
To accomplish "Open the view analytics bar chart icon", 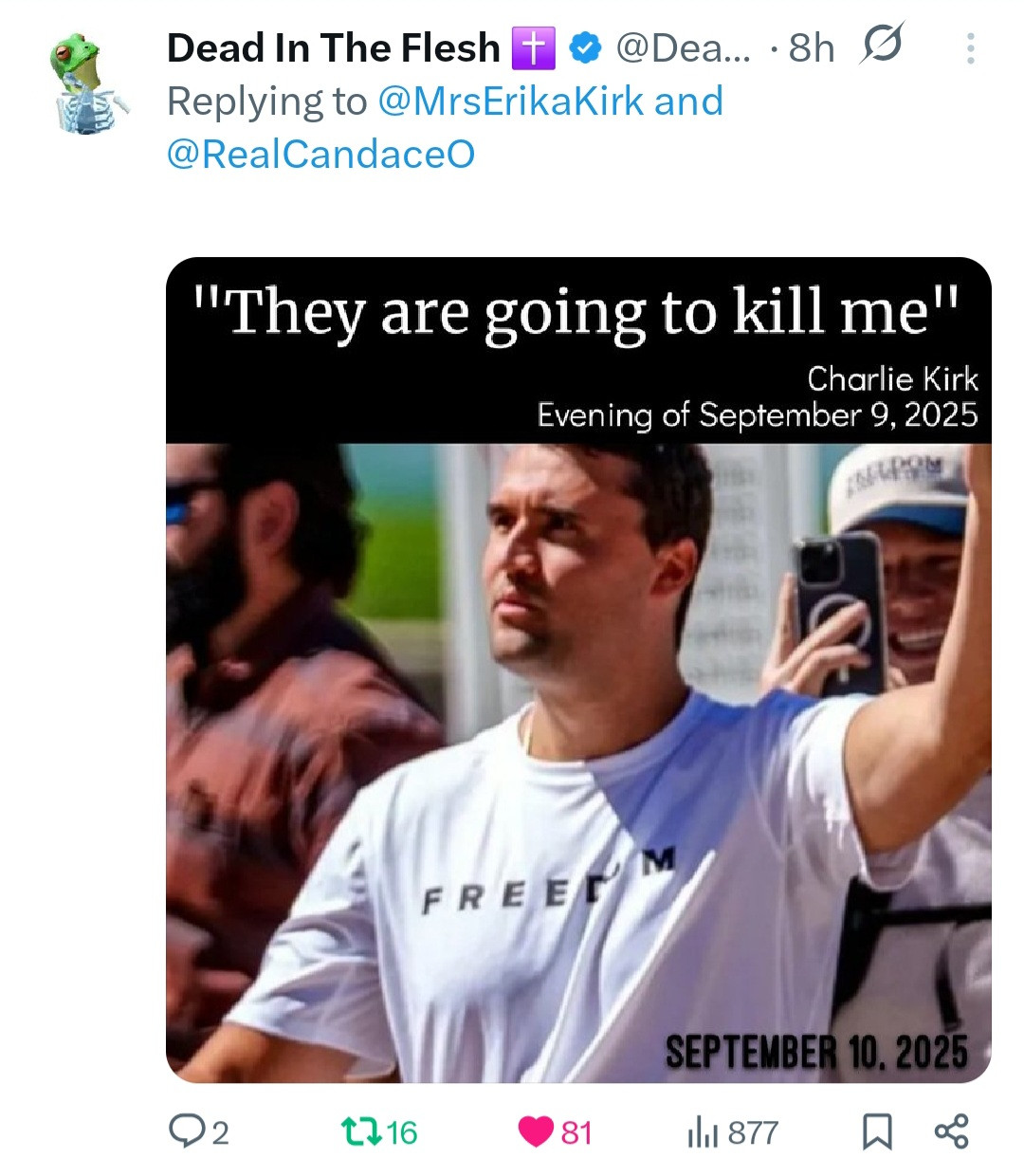I will (703, 1131).
